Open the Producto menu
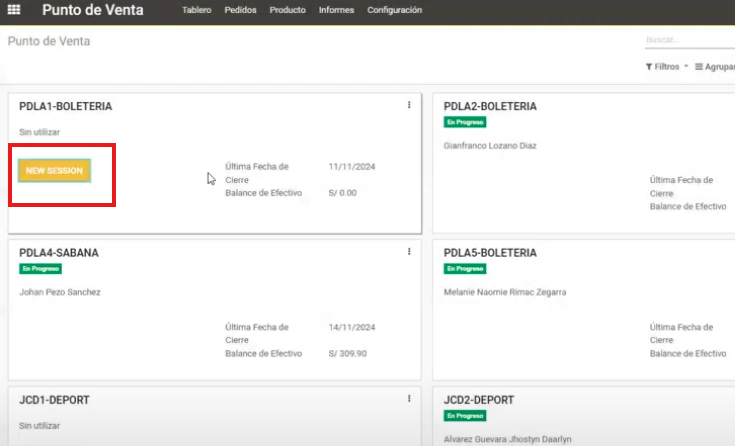This screenshot has width=735, height=446. pyautogui.click(x=288, y=10)
